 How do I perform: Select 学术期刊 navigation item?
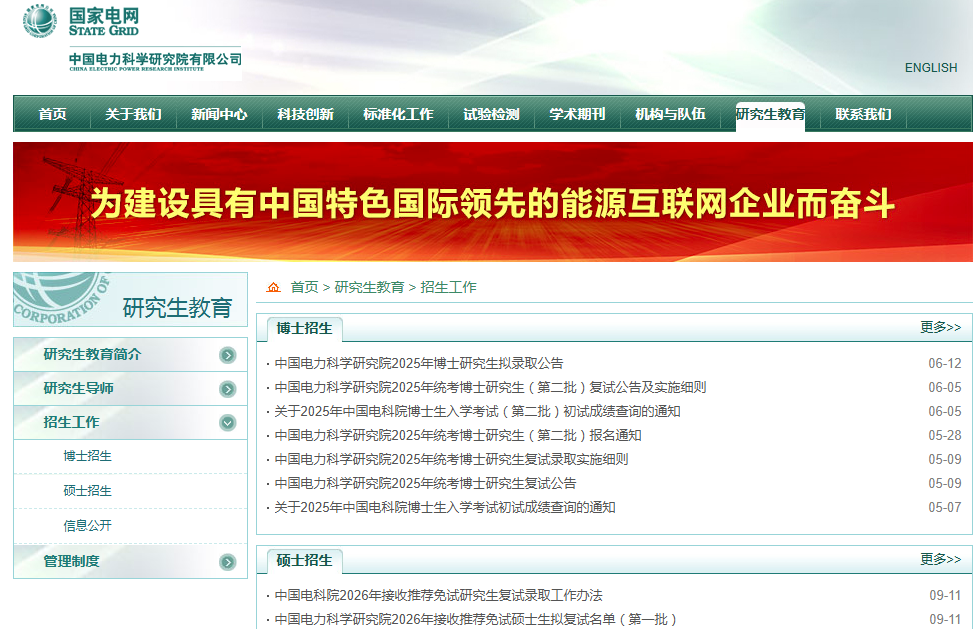(577, 114)
